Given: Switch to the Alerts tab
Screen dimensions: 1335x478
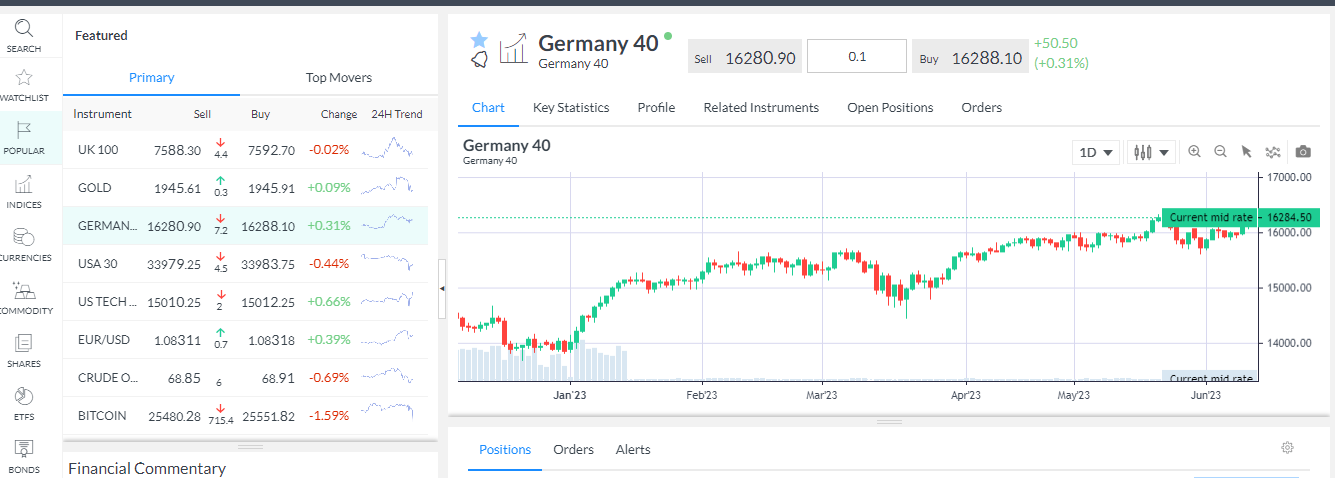Looking at the screenshot, I should (633, 449).
